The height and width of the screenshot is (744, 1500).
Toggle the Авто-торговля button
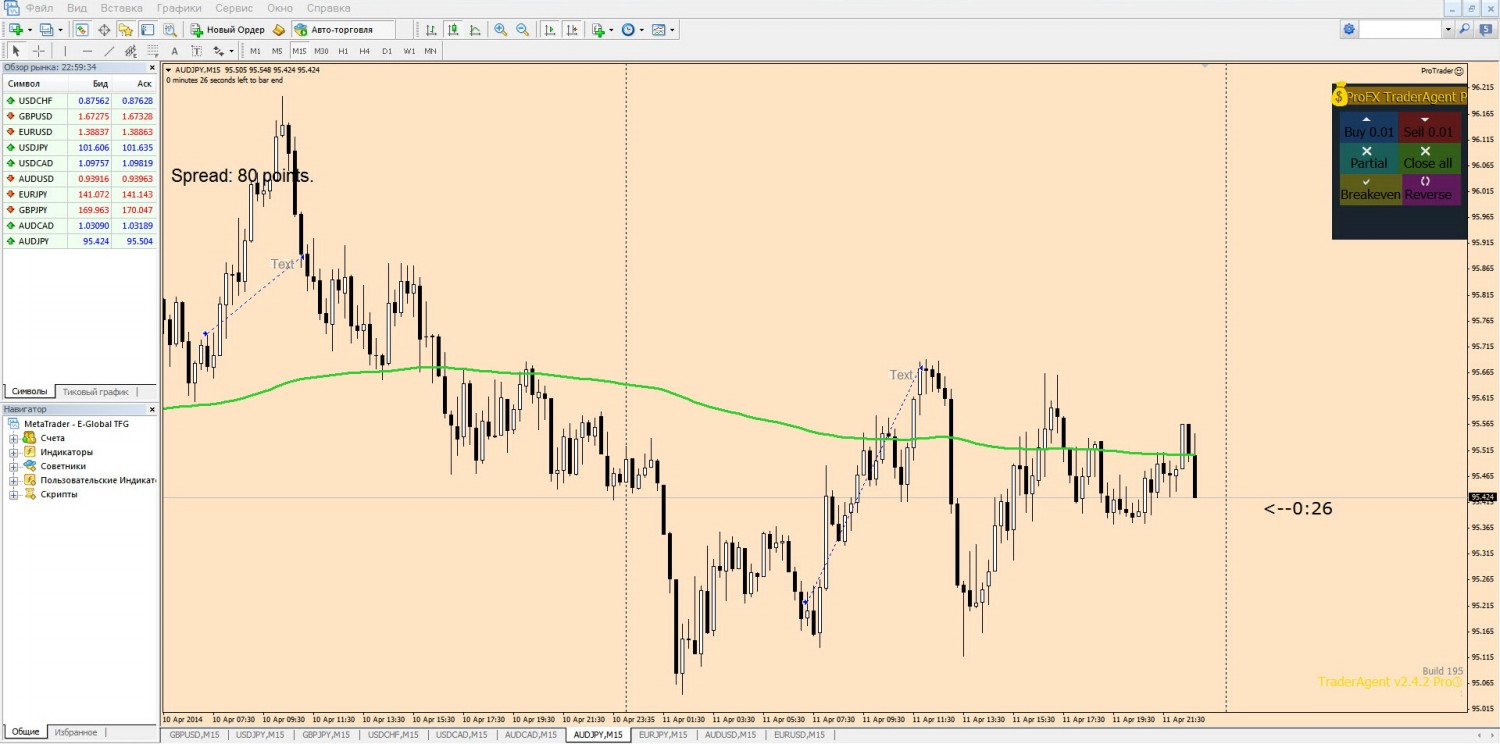tap(343, 30)
